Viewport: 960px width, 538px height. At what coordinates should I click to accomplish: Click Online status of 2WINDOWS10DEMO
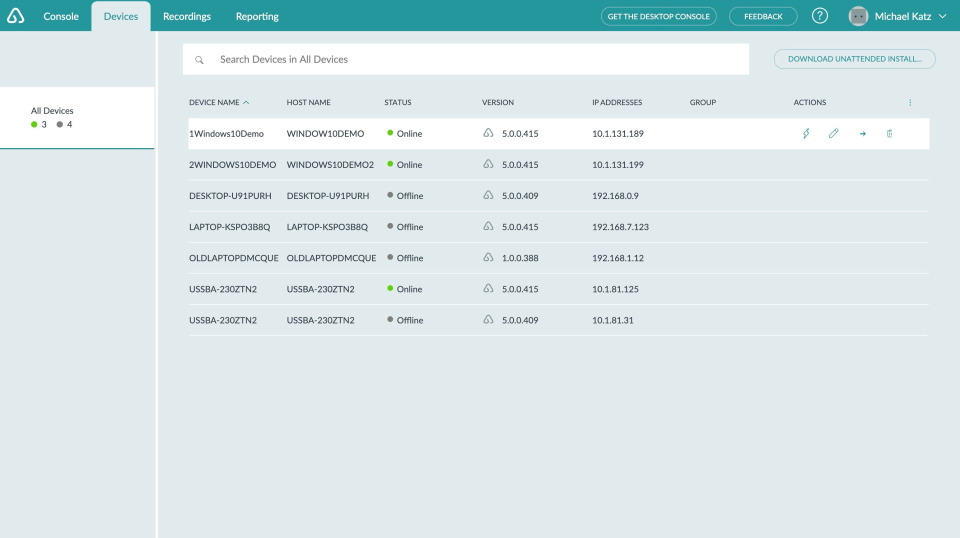(x=405, y=165)
